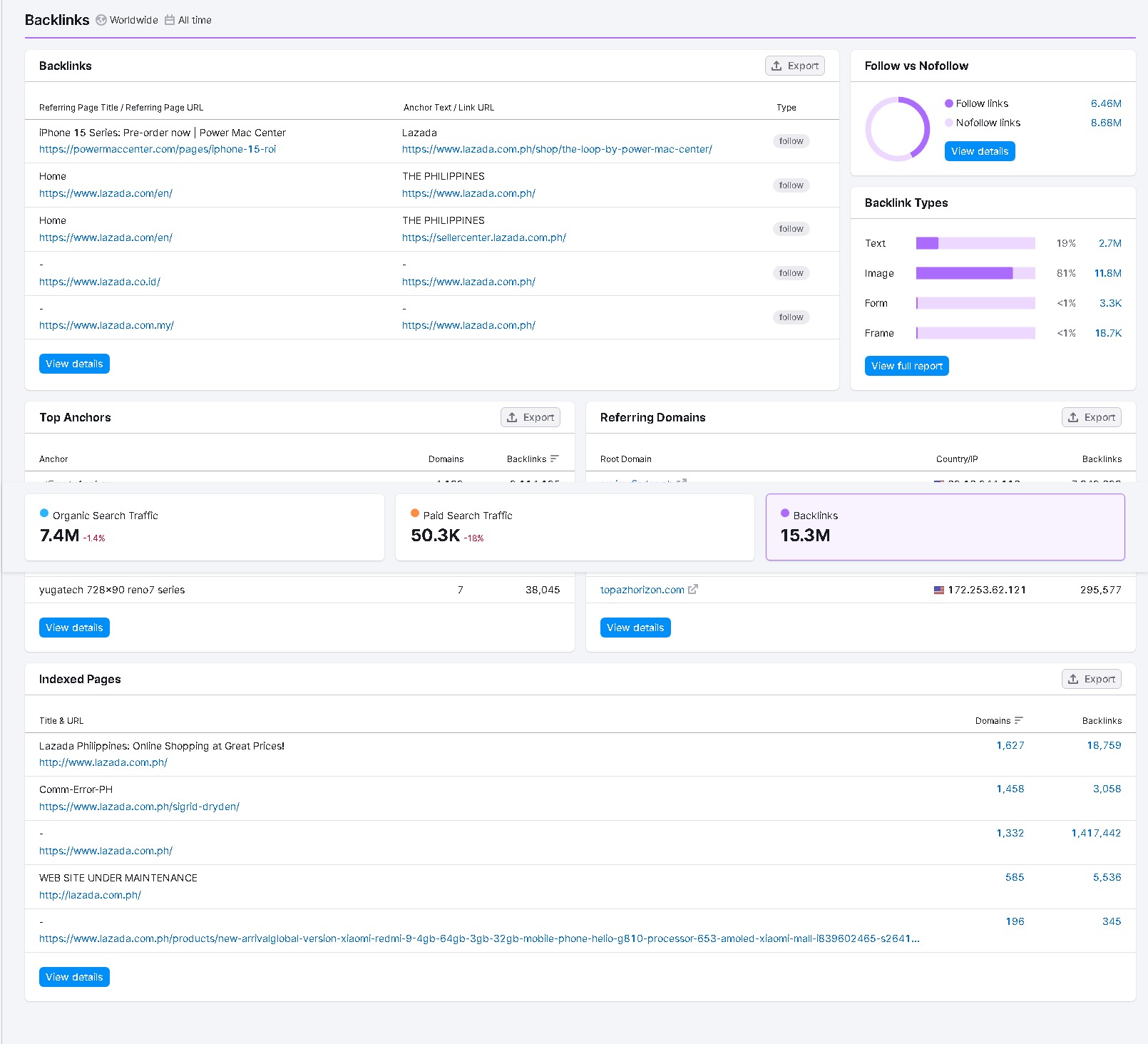Screen dimensions: 1148x1044
Task: View details in the Top Anchors panel
Action: 74,628
